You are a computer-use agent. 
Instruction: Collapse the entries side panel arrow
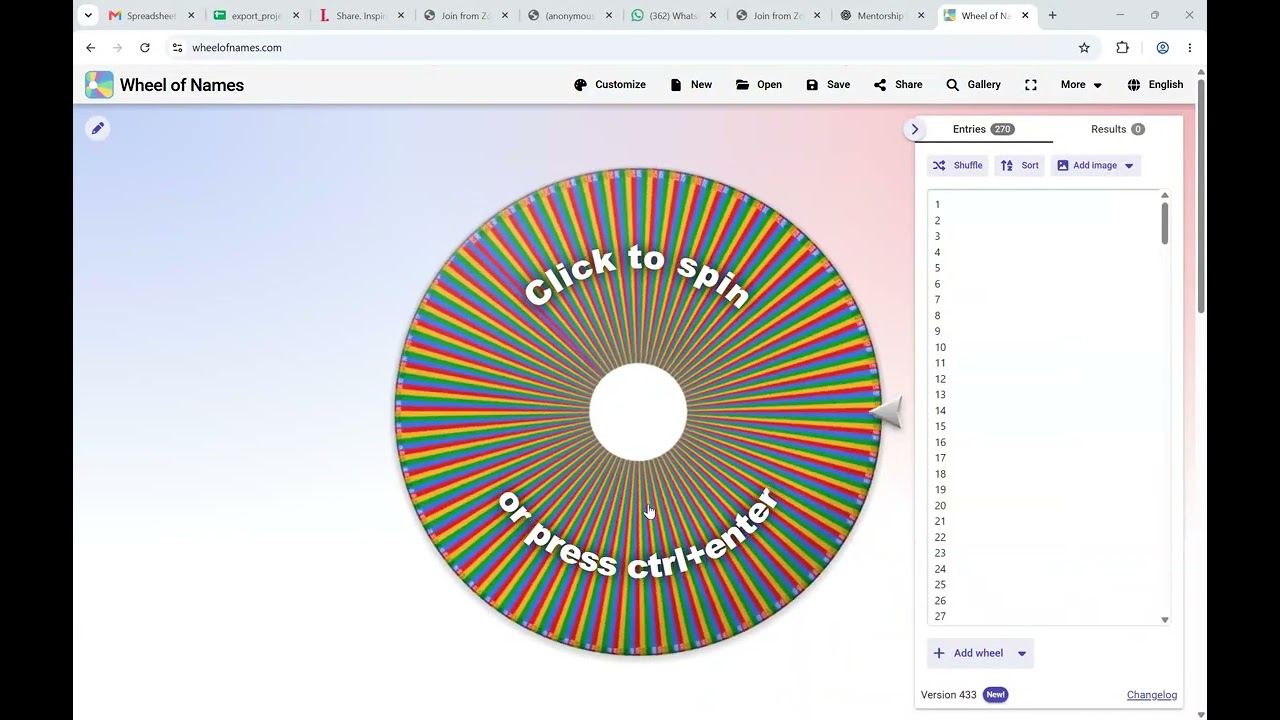pos(914,129)
